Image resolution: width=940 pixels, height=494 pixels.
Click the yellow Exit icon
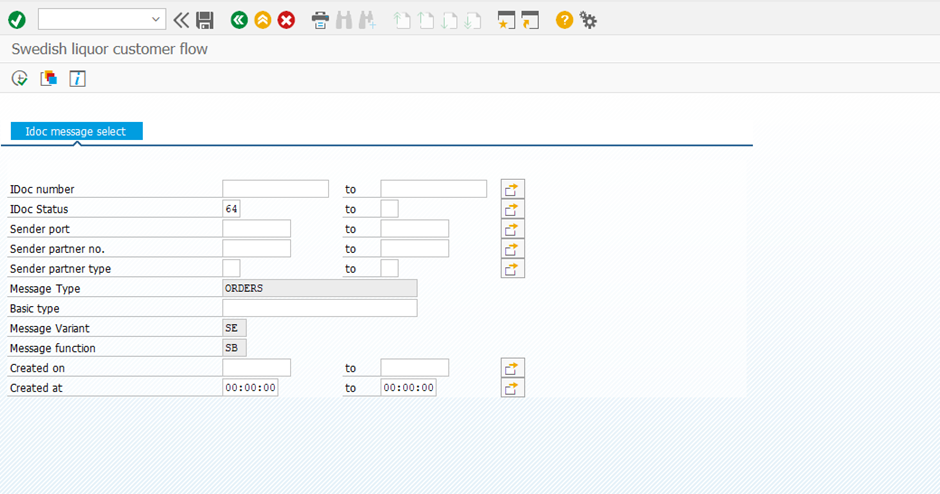(263, 19)
